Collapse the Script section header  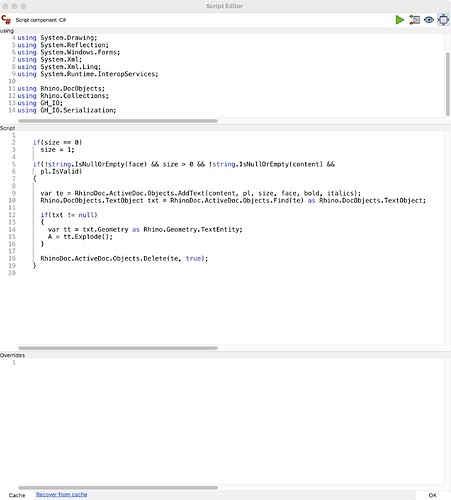7,128
